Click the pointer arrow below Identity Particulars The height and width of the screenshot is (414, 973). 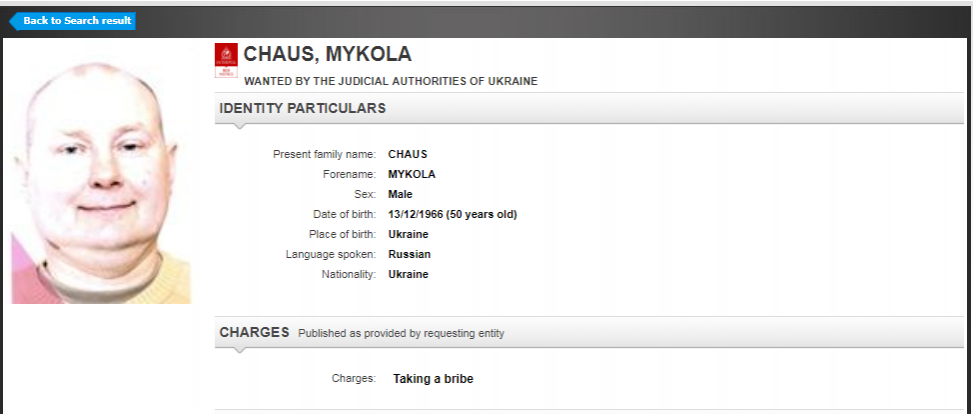239,127
